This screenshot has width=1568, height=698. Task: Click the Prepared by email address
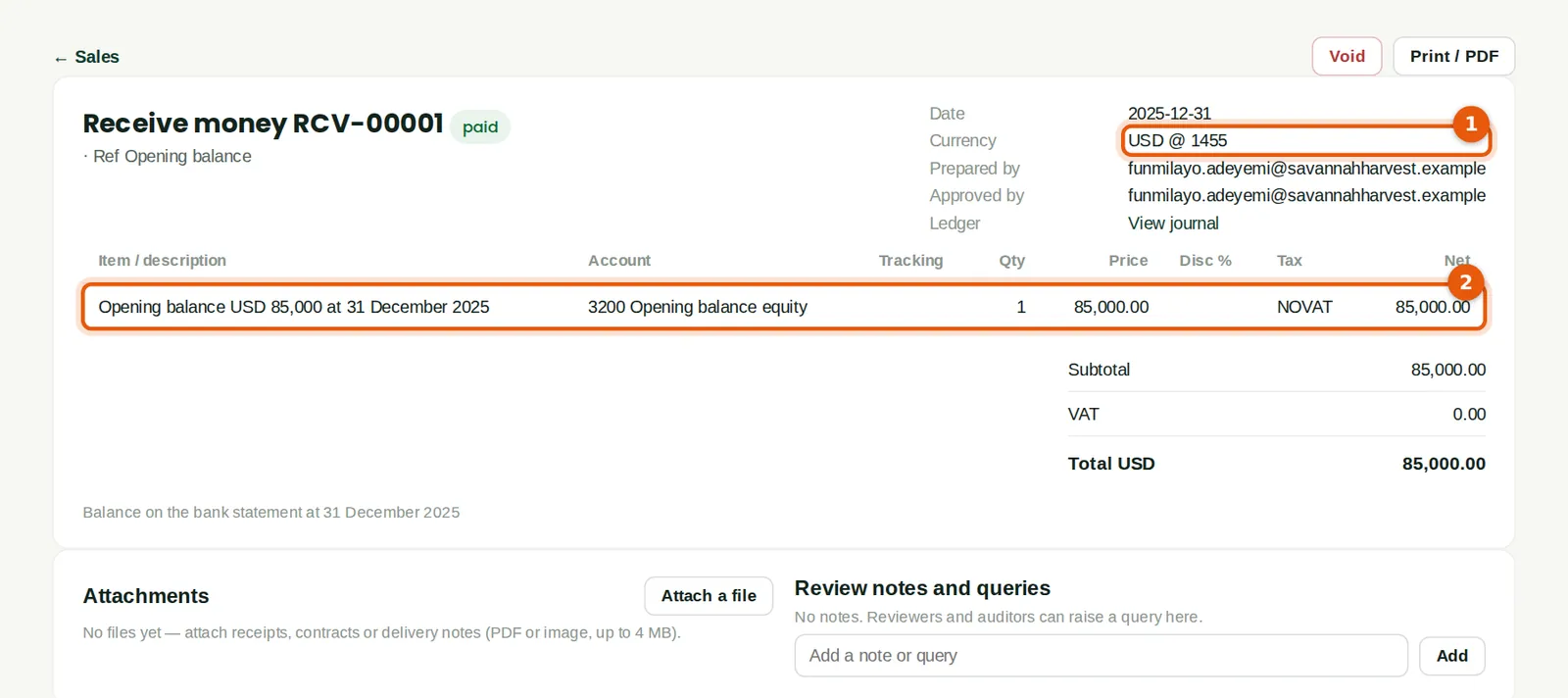coord(1306,169)
